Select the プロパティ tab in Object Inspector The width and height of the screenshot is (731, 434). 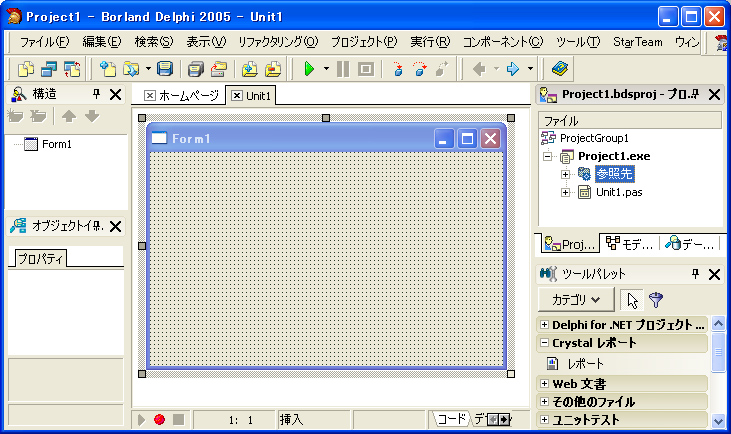(40, 258)
